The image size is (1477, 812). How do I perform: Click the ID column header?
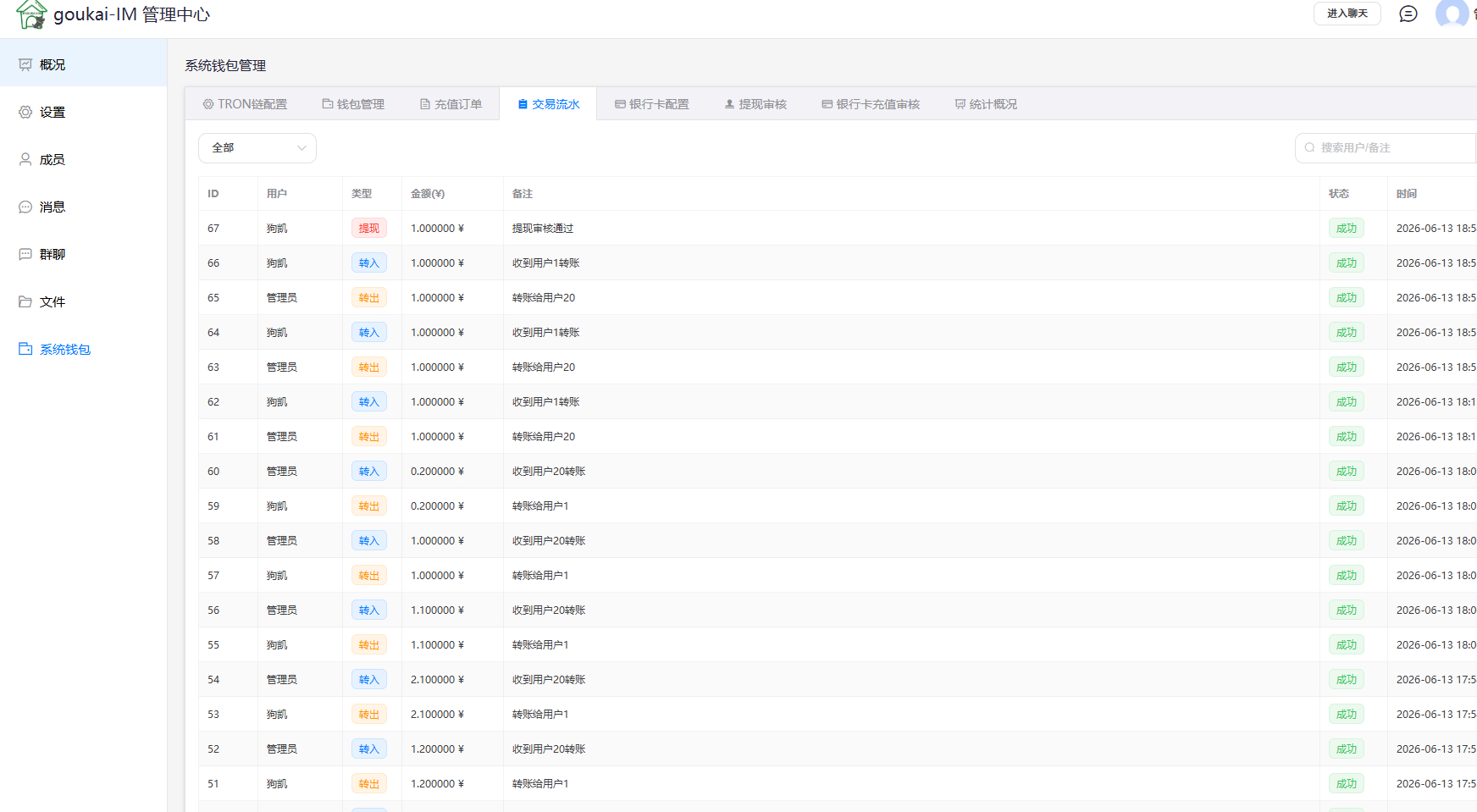tap(213, 194)
